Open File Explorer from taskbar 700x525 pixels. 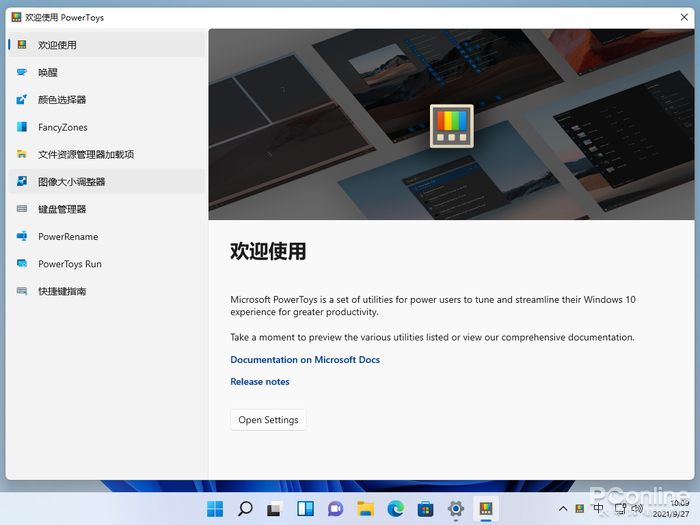(366, 508)
